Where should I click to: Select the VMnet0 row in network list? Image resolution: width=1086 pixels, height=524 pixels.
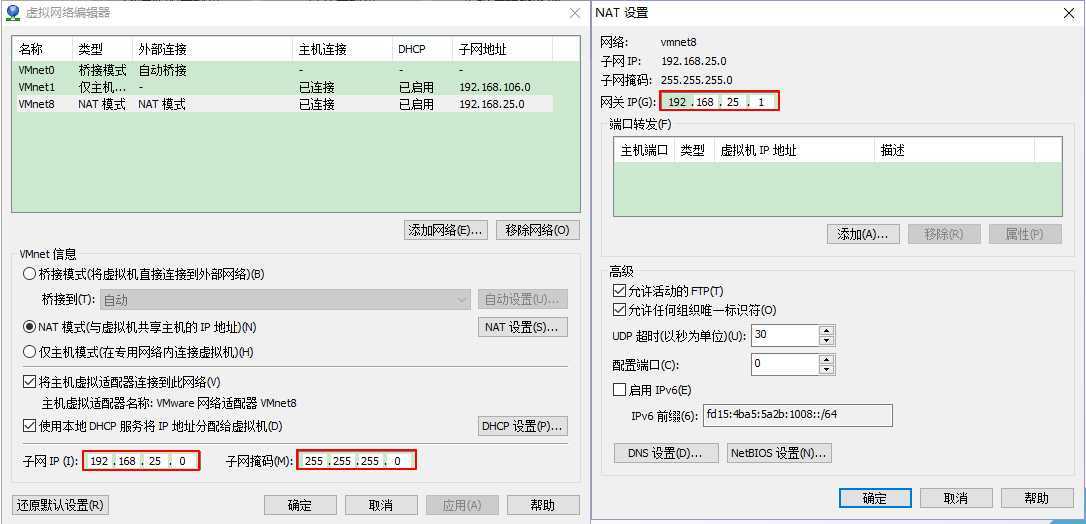[x=283, y=70]
